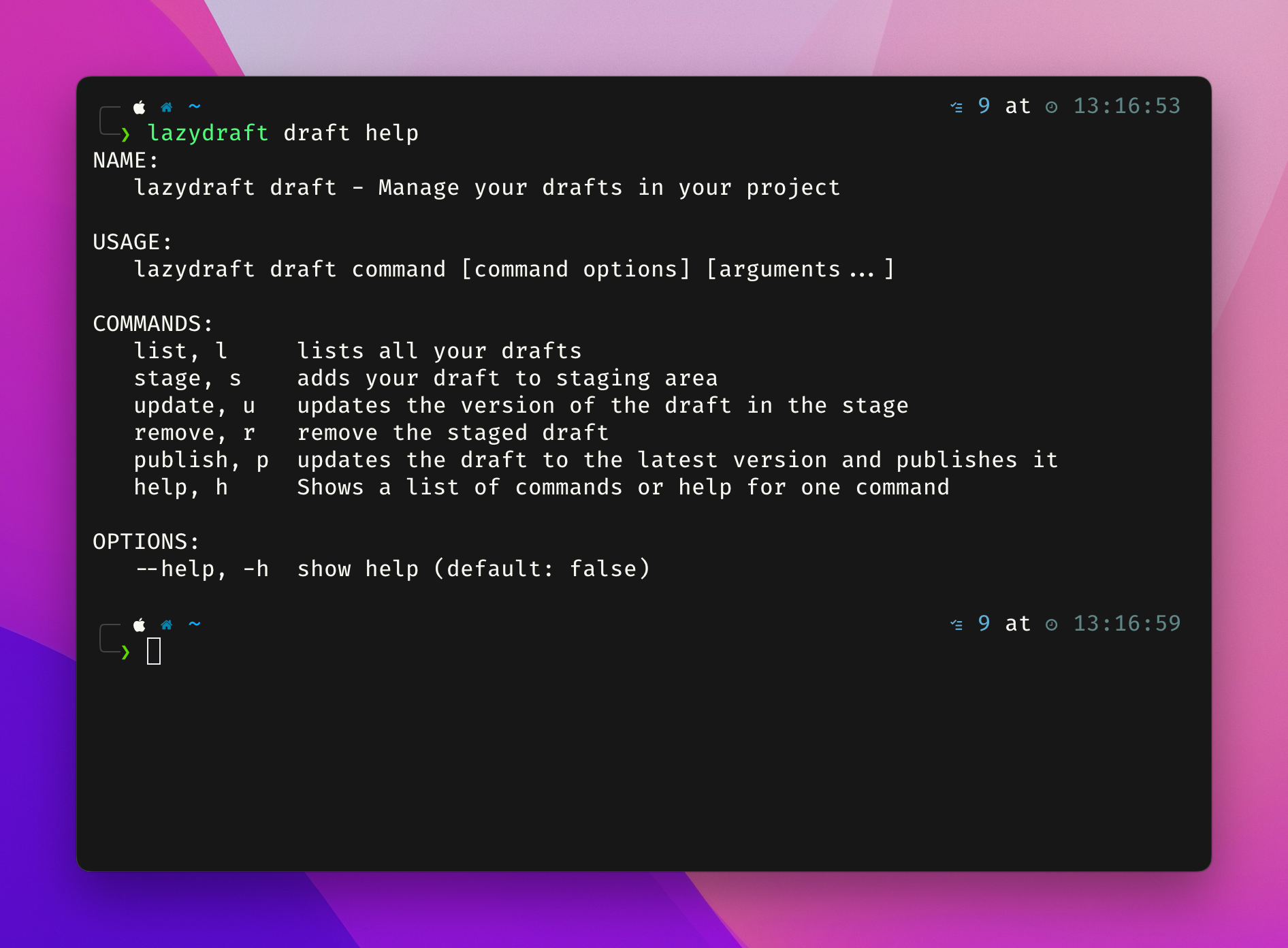Screen dimensions: 1288x948
Task: Click the 'publish, p' command entry
Action: coord(201,460)
